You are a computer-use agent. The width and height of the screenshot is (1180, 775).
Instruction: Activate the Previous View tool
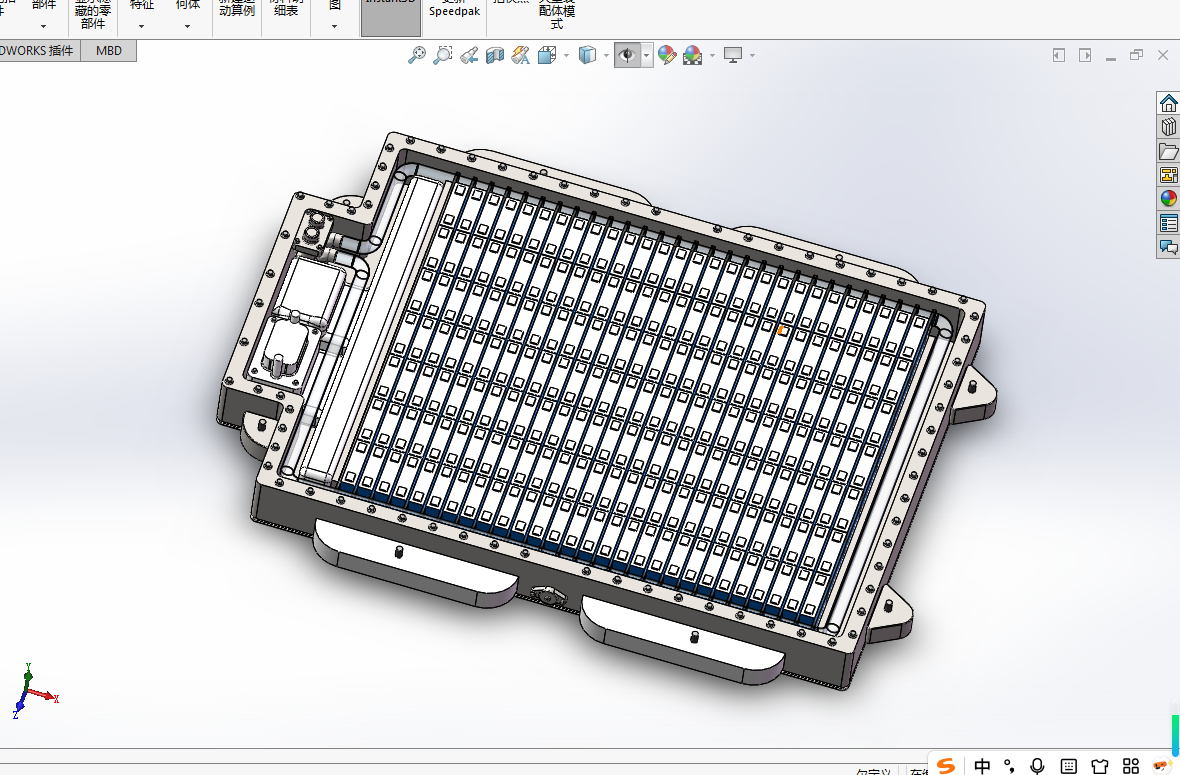click(468, 55)
